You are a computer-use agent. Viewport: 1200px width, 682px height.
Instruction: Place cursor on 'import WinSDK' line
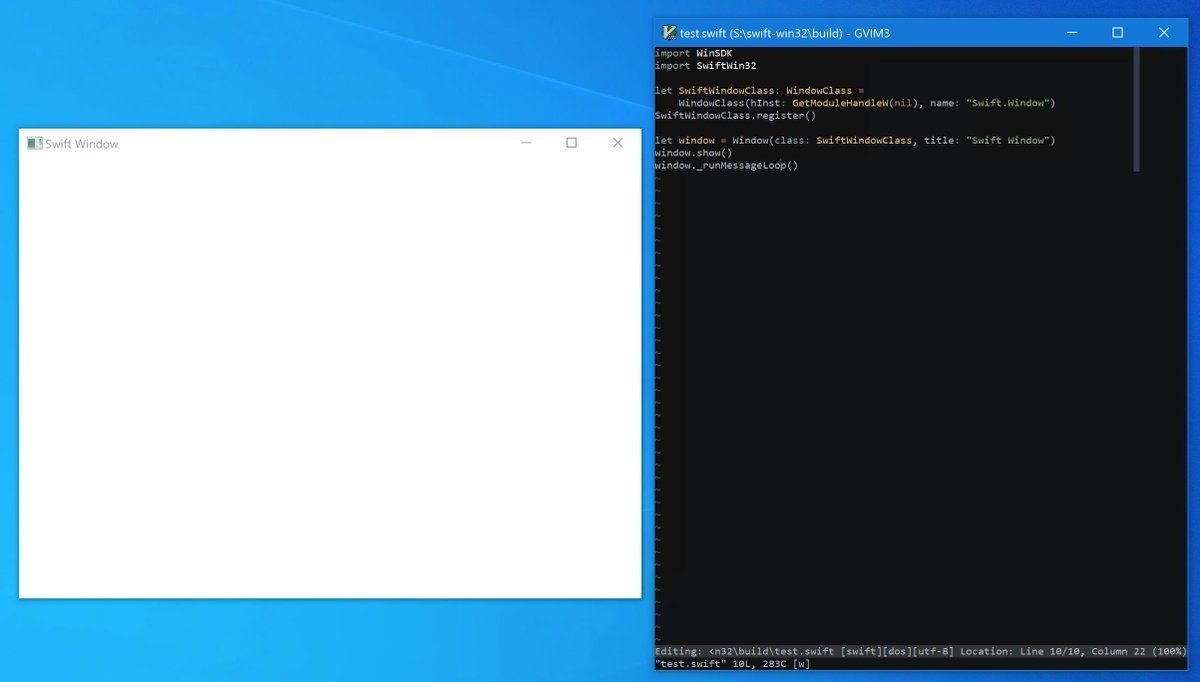[694, 53]
